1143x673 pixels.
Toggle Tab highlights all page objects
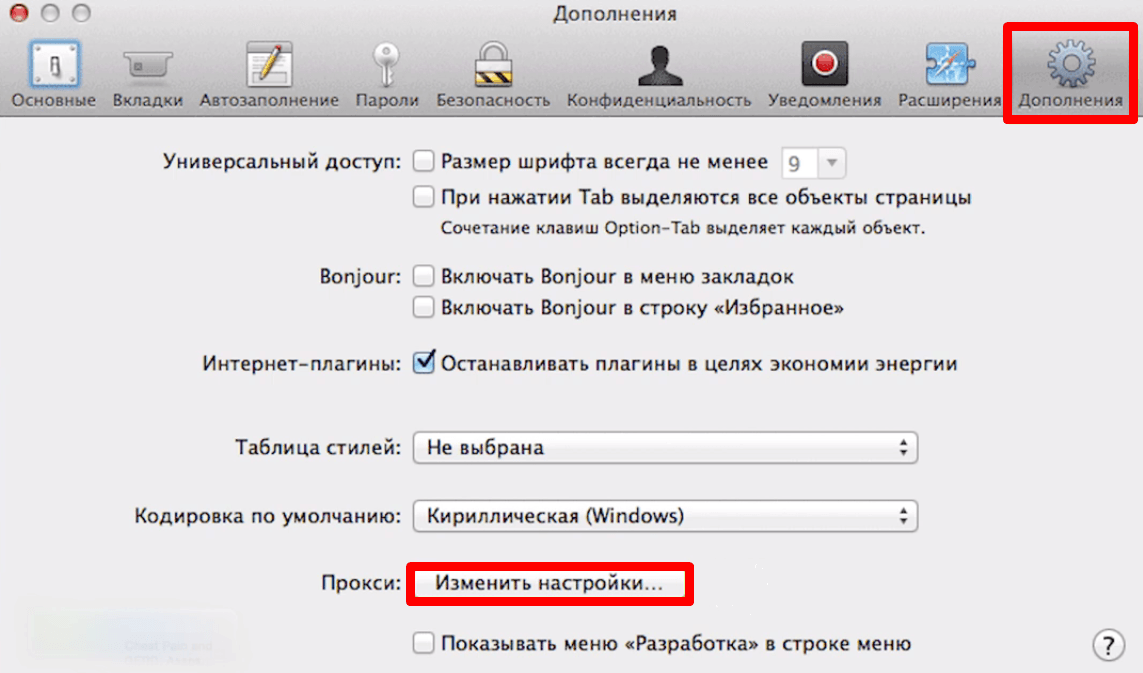point(424,197)
